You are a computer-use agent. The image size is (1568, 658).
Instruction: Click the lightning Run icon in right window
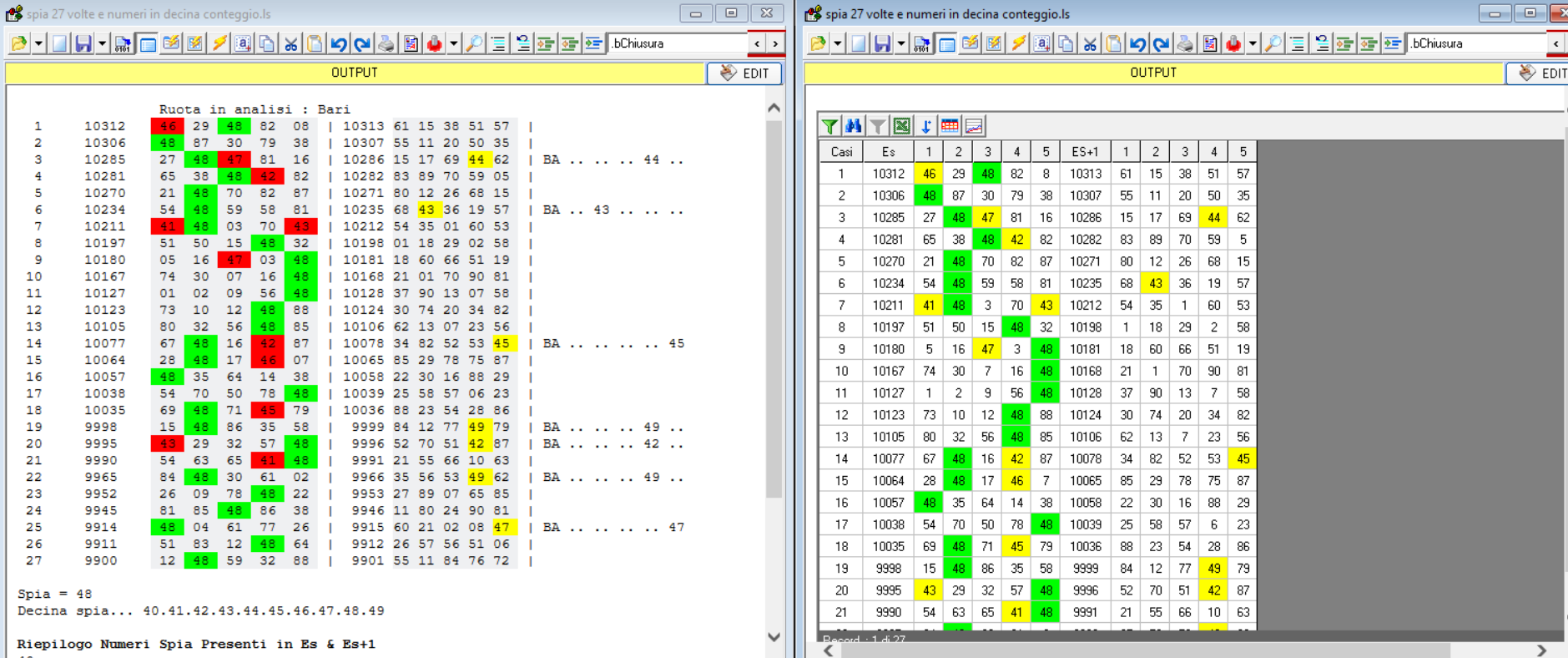1018,43
